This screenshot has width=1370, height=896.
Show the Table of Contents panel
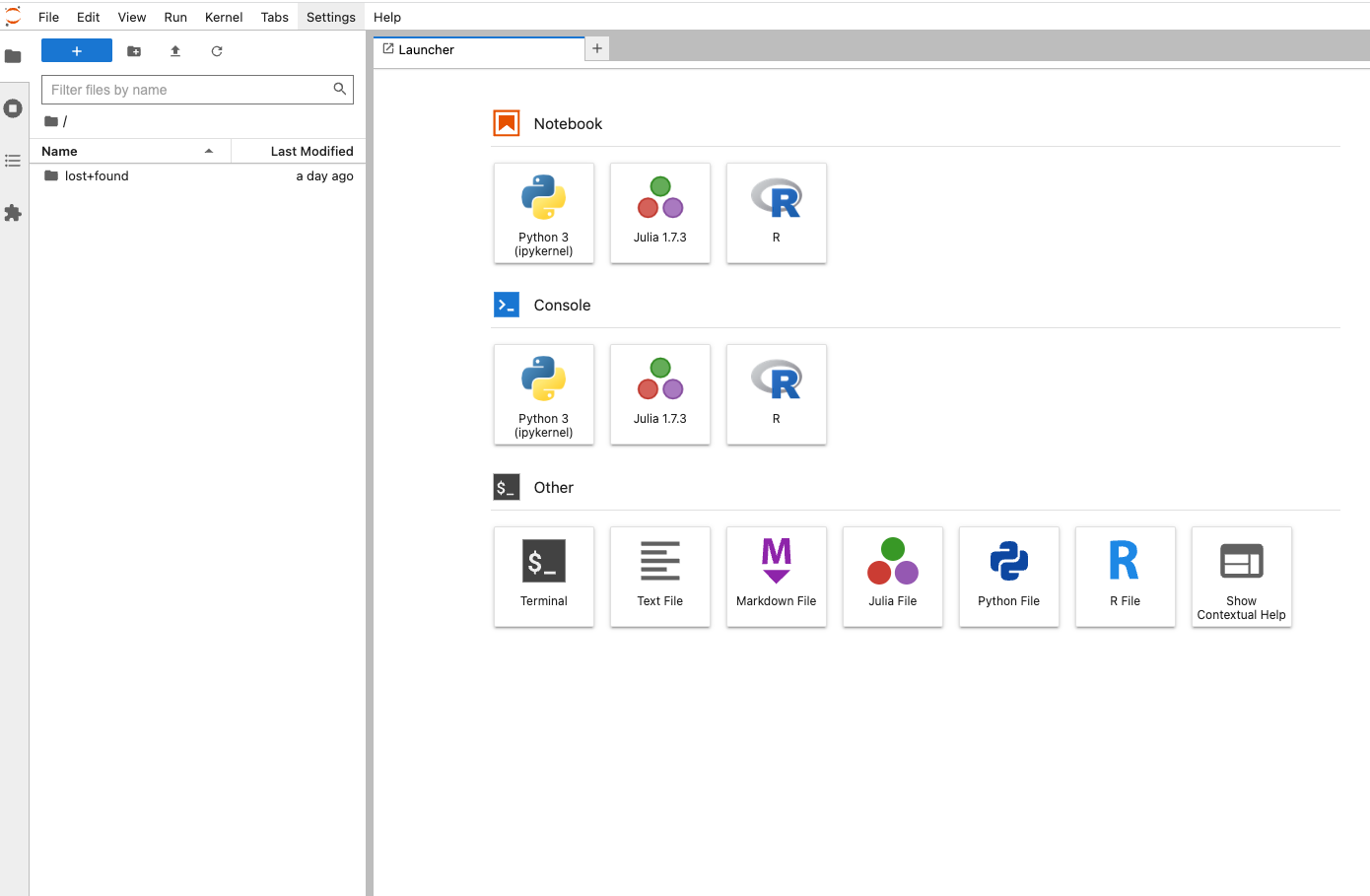point(13,161)
